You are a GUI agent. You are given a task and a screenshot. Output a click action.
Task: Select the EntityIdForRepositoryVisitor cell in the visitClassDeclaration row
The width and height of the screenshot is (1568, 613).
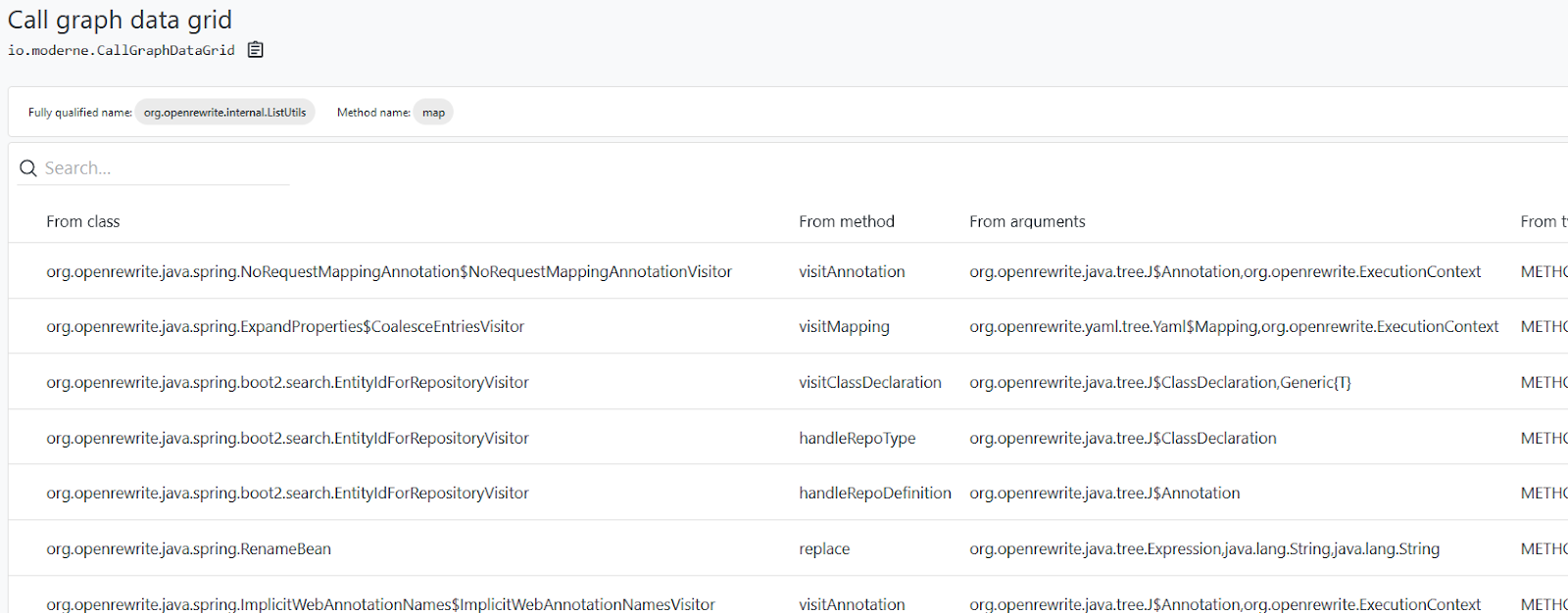[287, 382]
